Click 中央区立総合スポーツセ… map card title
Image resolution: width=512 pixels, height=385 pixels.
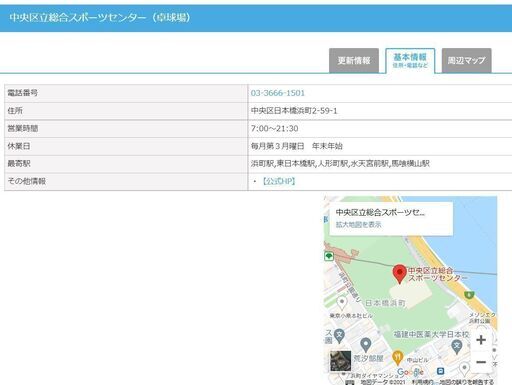pyautogui.click(x=380, y=212)
